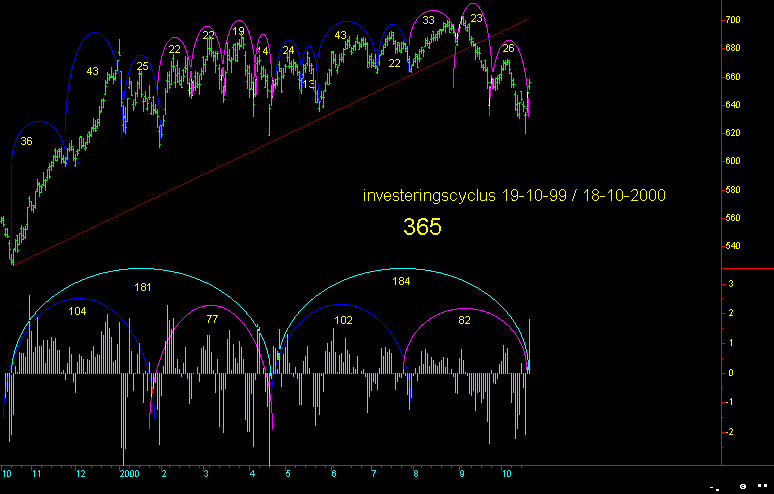
Task: Select the 77 arc label
Action: pos(212,319)
